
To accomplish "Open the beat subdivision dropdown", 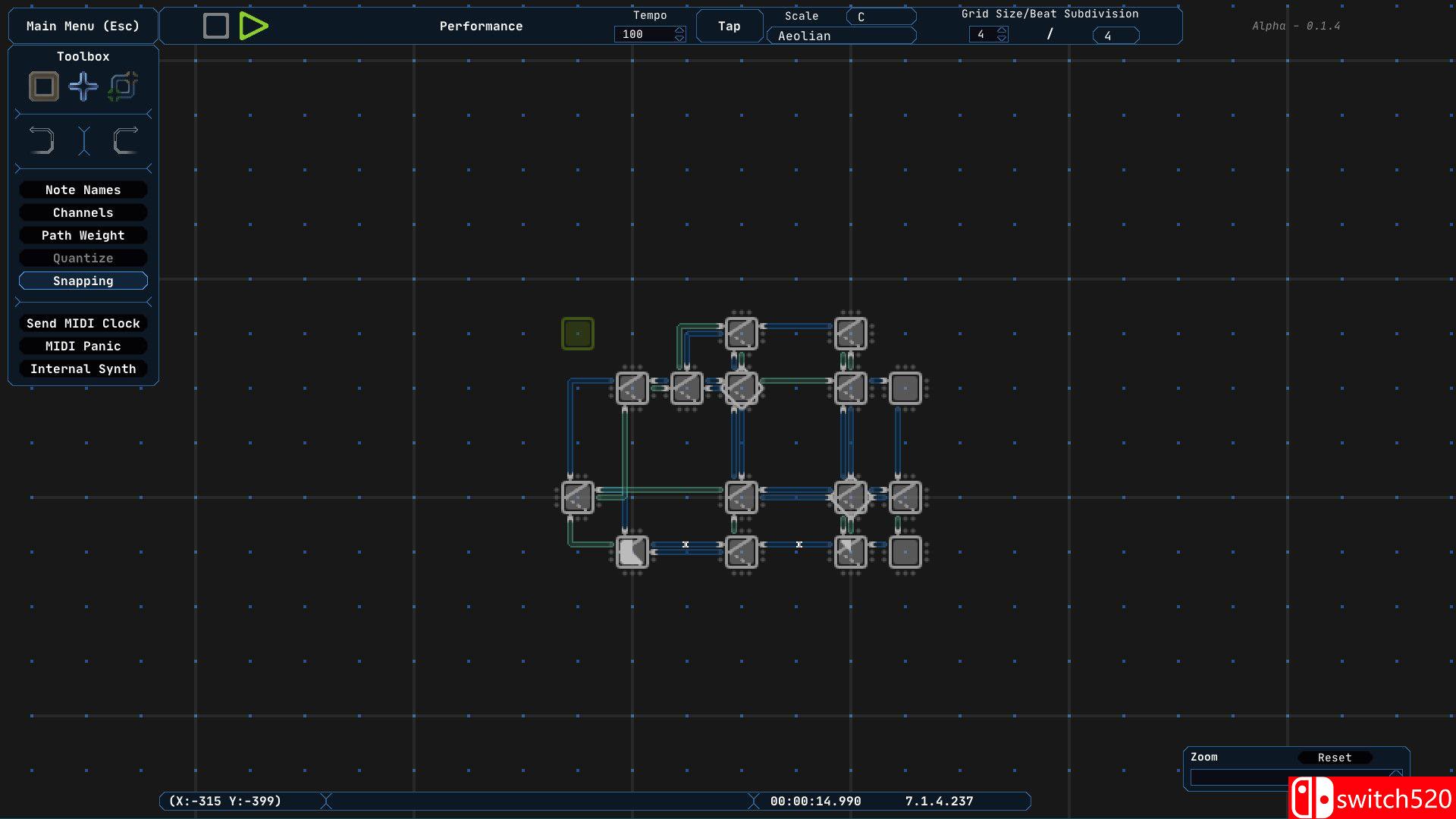I will [x=1116, y=36].
